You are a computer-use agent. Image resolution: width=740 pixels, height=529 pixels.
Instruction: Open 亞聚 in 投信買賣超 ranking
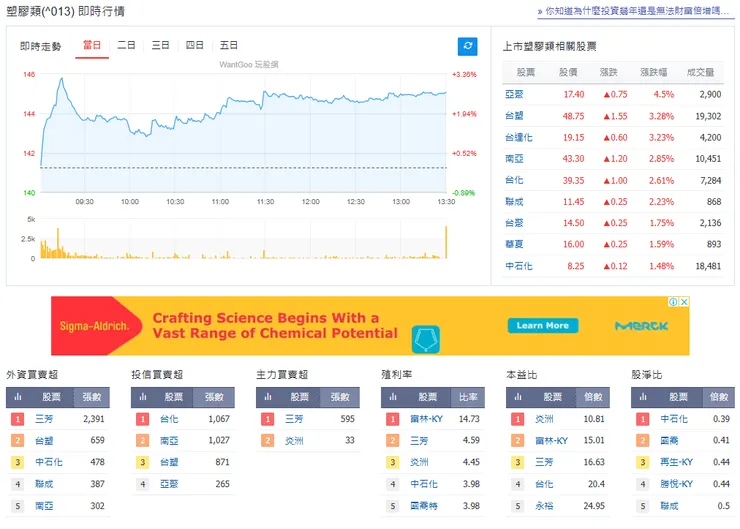point(169,484)
